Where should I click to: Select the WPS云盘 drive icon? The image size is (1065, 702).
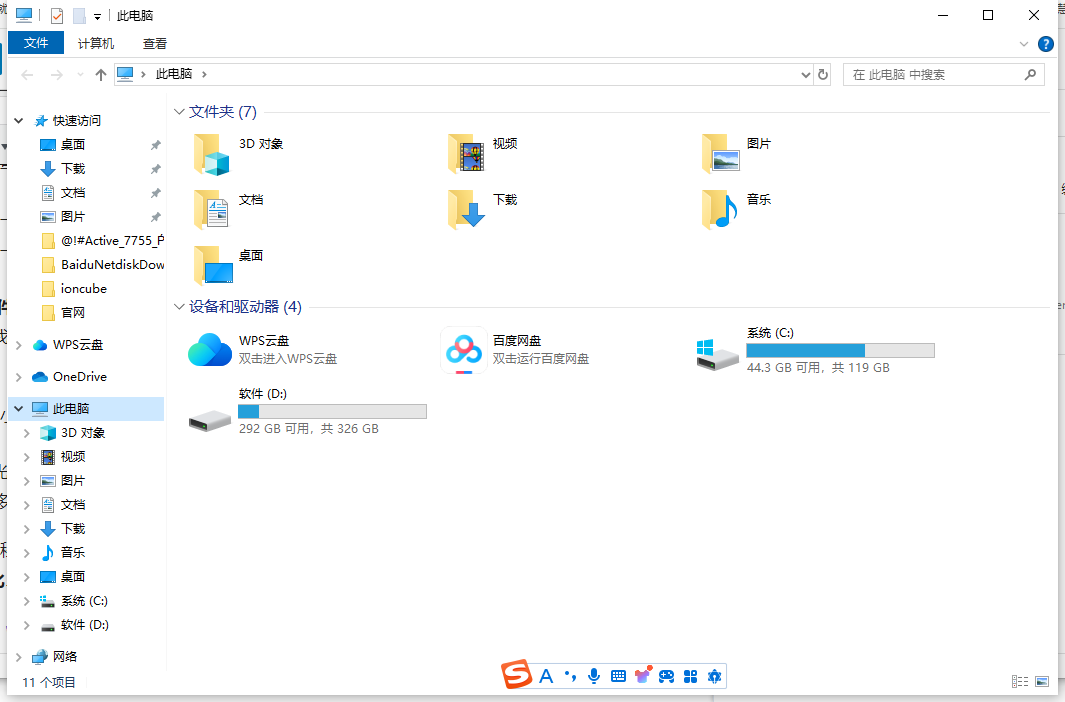pyautogui.click(x=209, y=350)
